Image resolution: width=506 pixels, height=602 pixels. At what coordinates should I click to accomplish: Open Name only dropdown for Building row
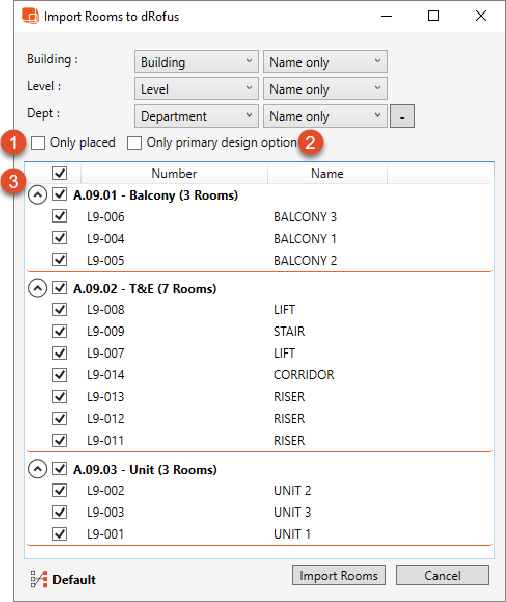pyautogui.click(x=325, y=62)
